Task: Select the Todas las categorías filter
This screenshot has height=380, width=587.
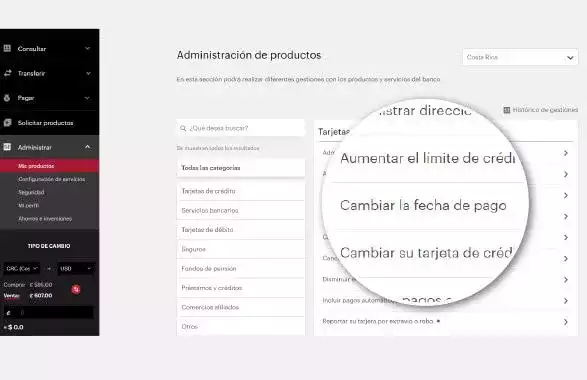Action: point(241,168)
